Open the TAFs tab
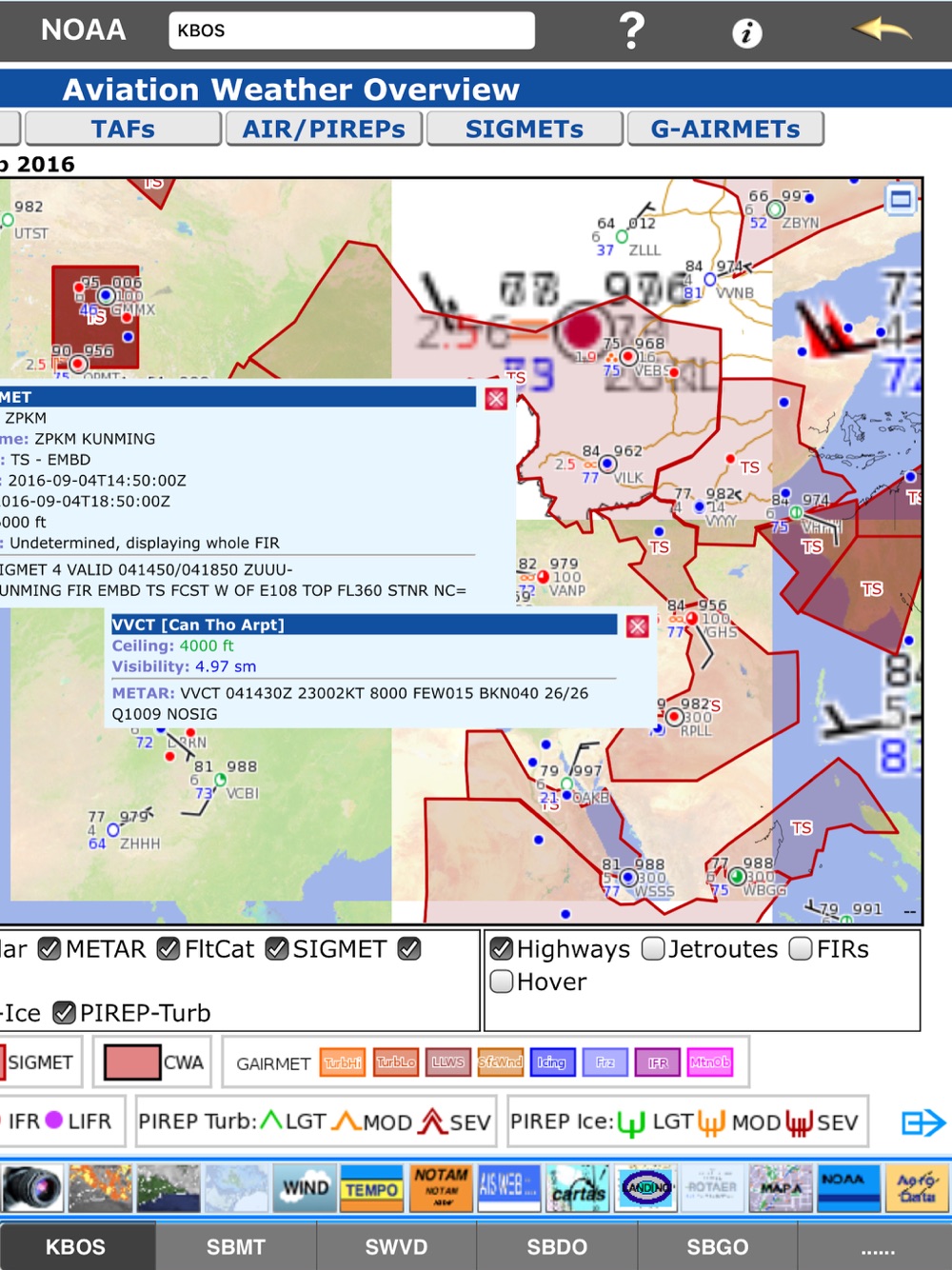 tap(123, 129)
